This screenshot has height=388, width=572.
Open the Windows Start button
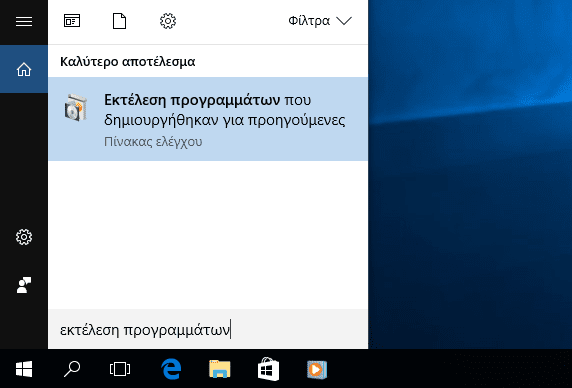[24, 369]
